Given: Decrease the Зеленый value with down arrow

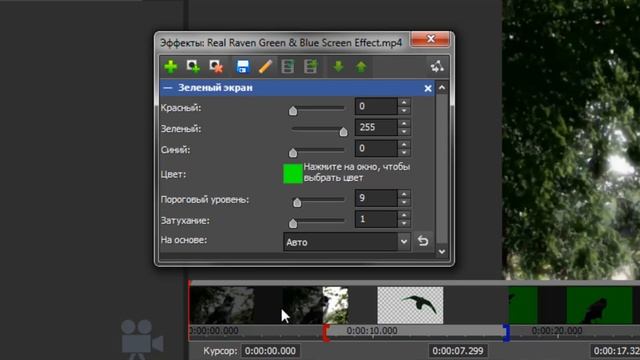Looking at the screenshot, I should (404, 132).
